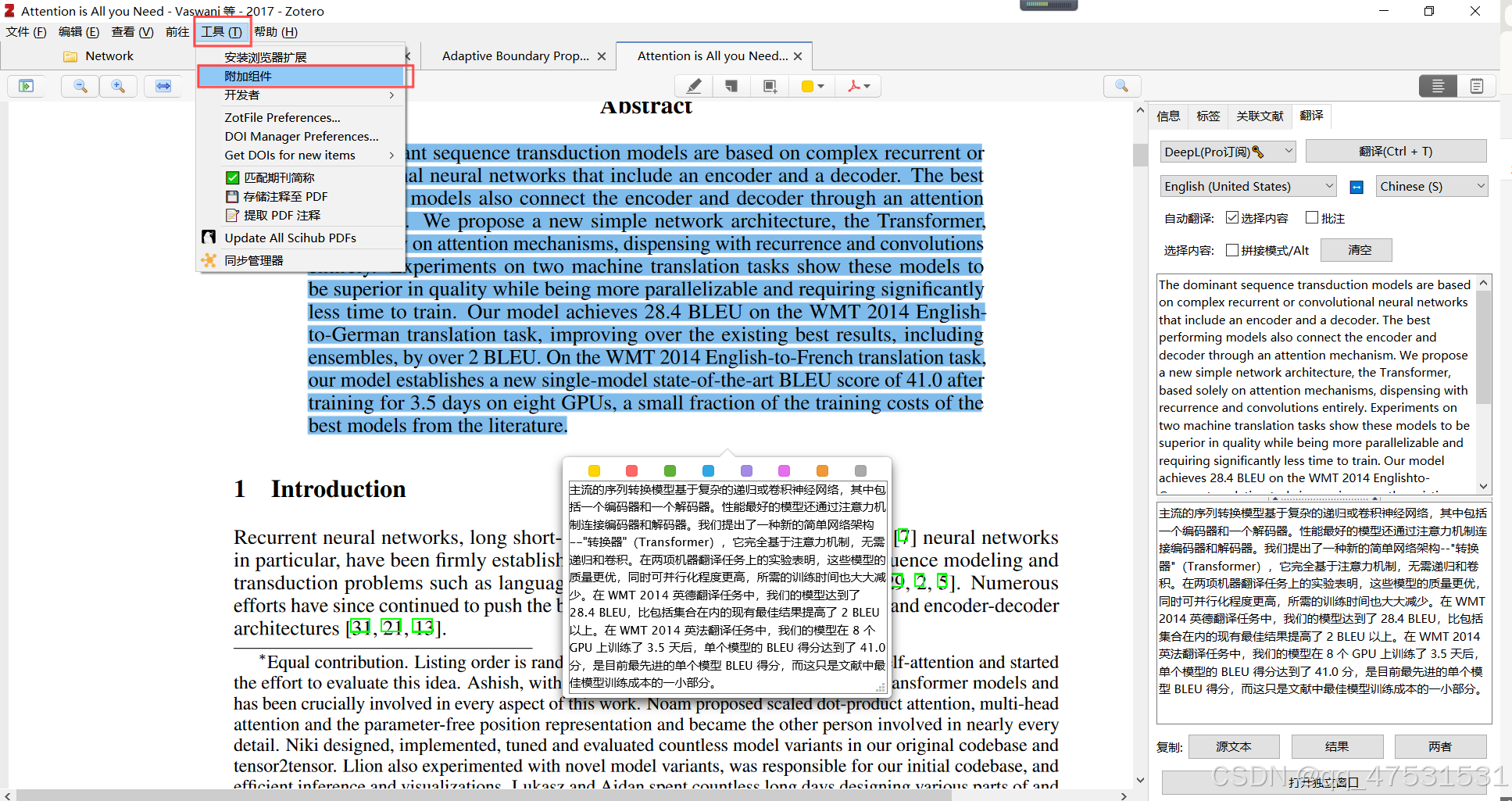1512x801 pixels.
Task: Select the highlight text annotation tool
Action: [x=694, y=86]
